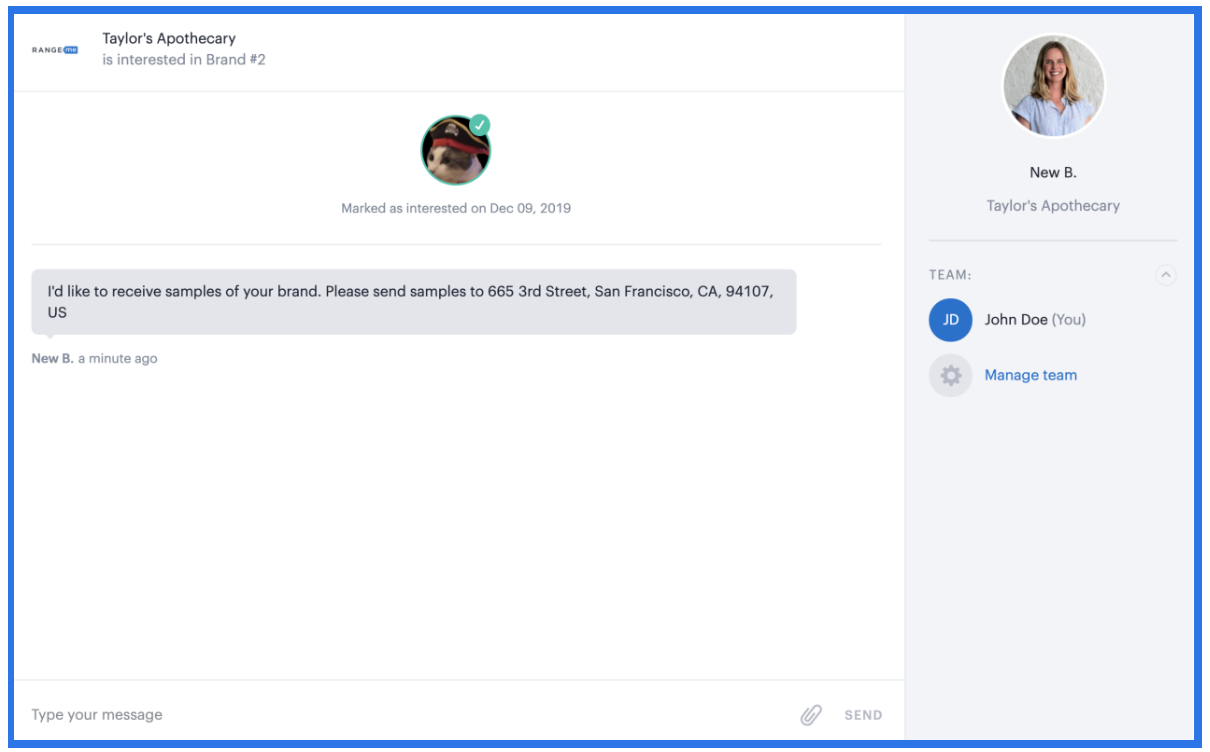Click the gear icon beside Manage team

950,376
